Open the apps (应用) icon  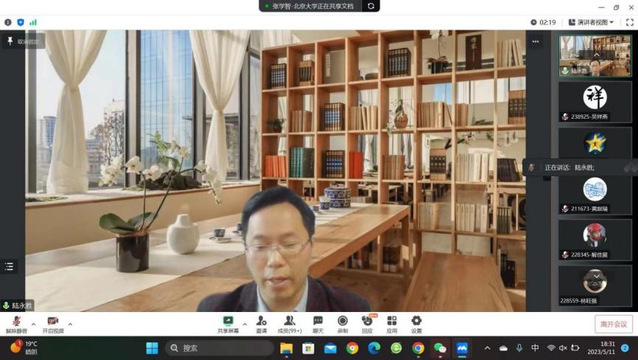391,325
